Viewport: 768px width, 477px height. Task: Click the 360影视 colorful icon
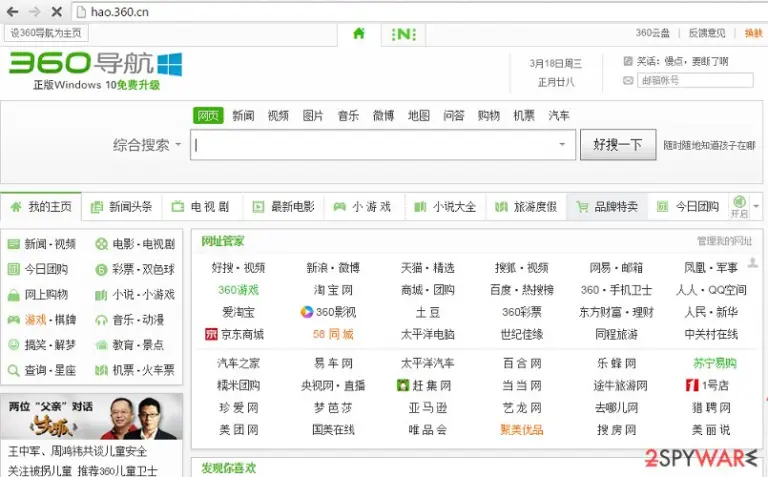[x=307, y=312]
